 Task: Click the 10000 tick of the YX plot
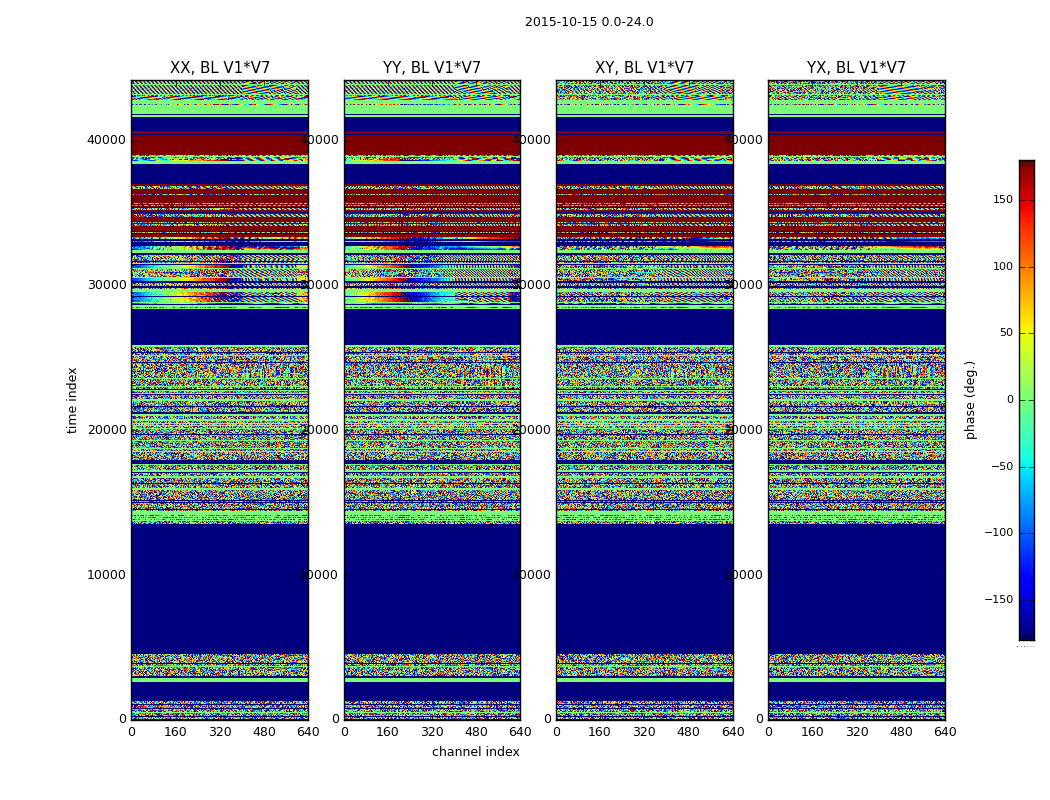tap(743, 575)
